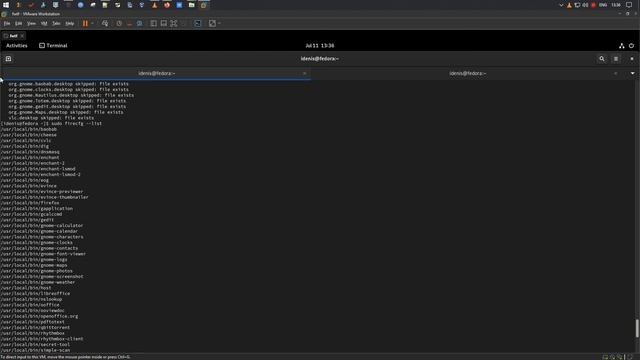Viewport: 640px width, 360px height.
Task: Pause the virtual machine in VMware toolbar
Action: (85, 24)
